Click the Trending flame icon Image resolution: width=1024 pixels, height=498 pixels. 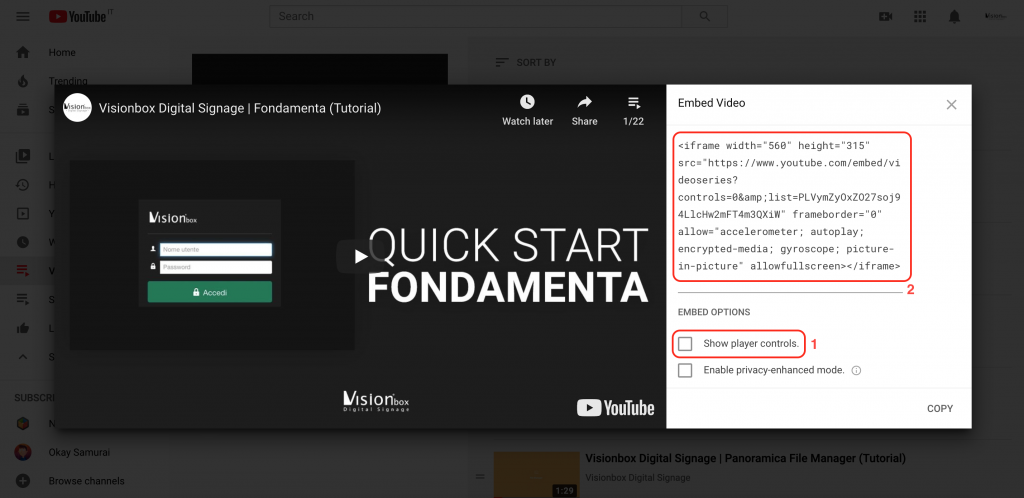point(23,81)
